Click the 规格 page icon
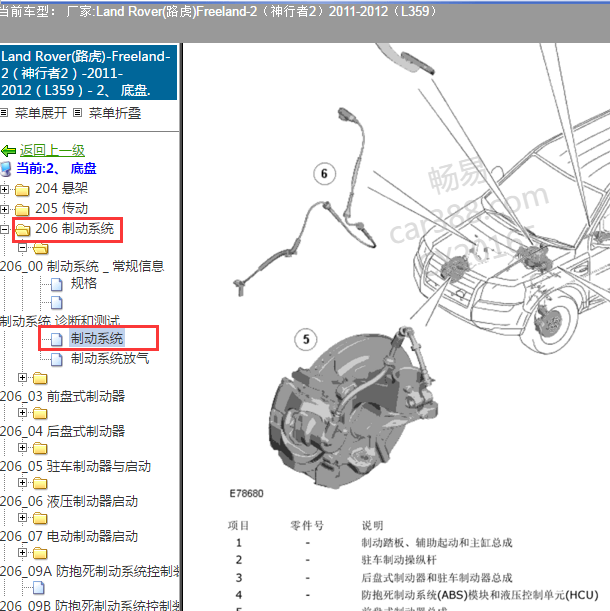This screenshot has width=610, height=611. tap(57, 284)
